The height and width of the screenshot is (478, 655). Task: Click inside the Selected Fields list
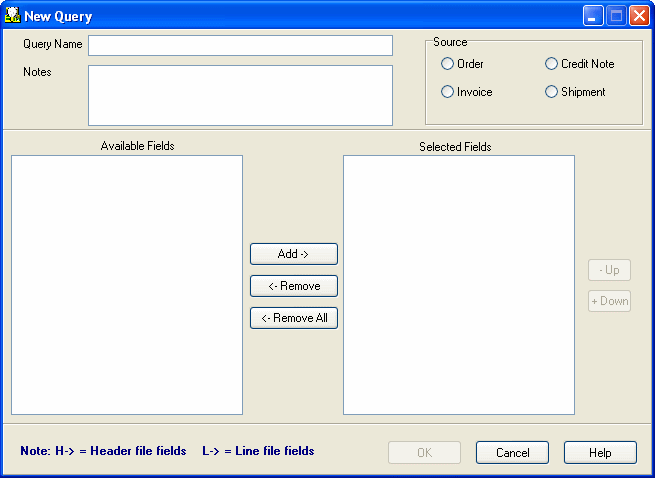[x=458, y=284]
